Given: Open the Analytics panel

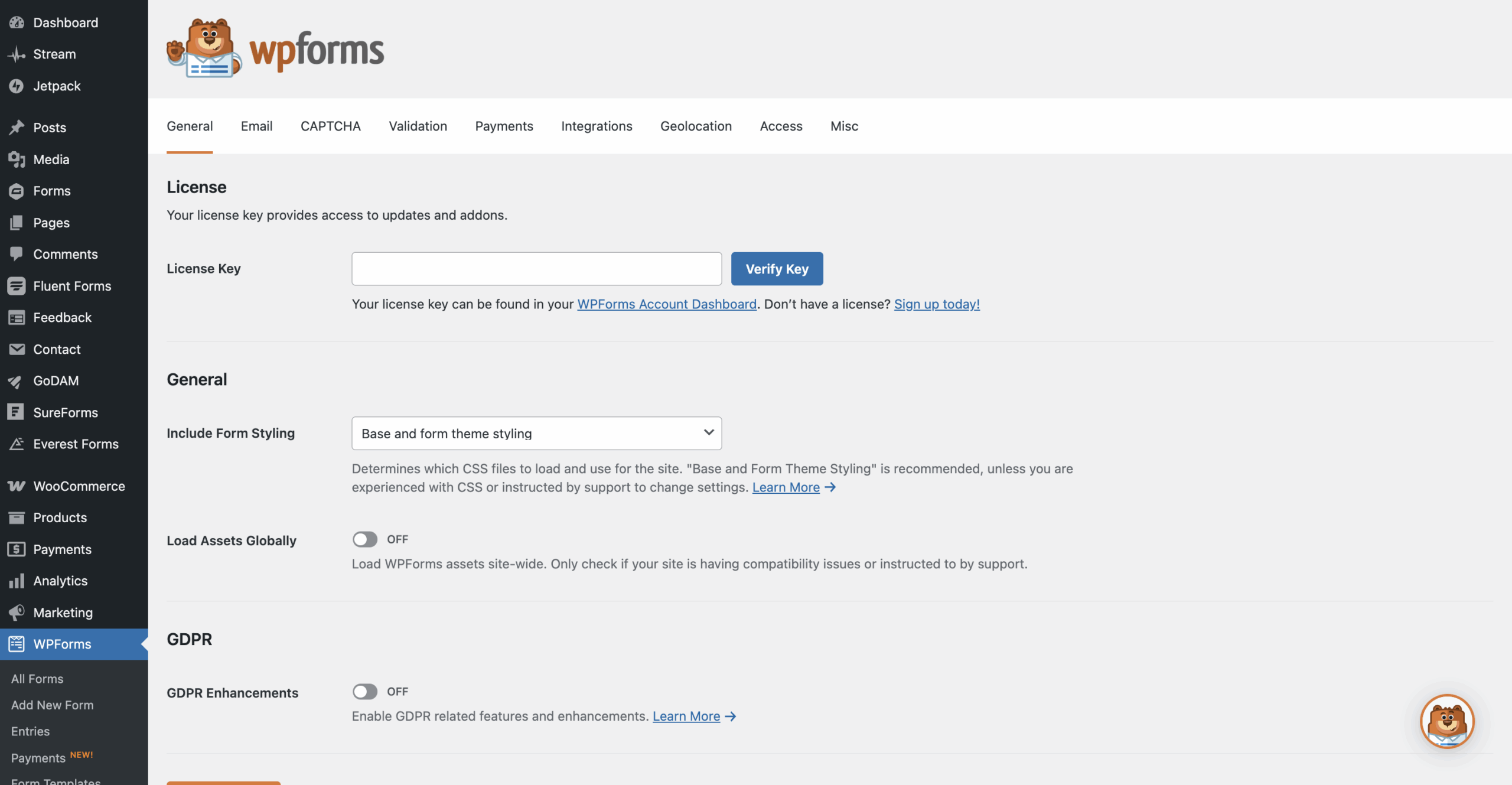Looking at the screenshot, I should 60,581.
